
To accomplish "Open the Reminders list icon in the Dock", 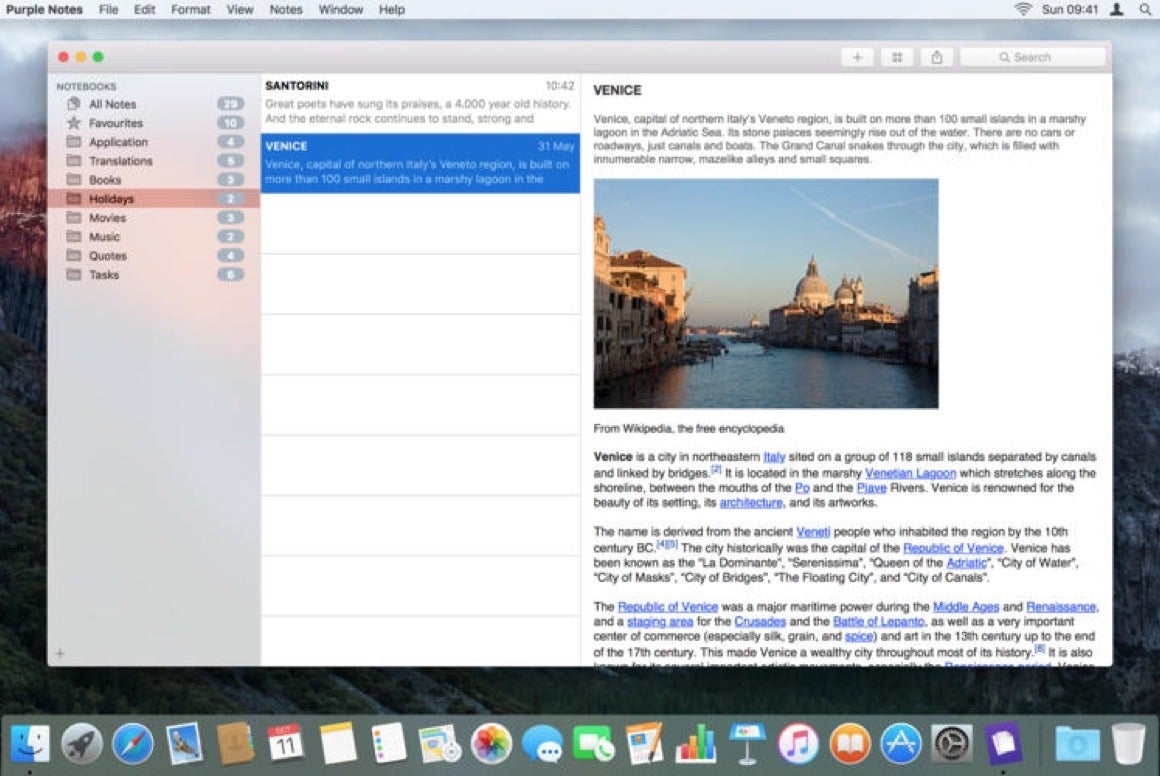I will click(x=388, y=743).
